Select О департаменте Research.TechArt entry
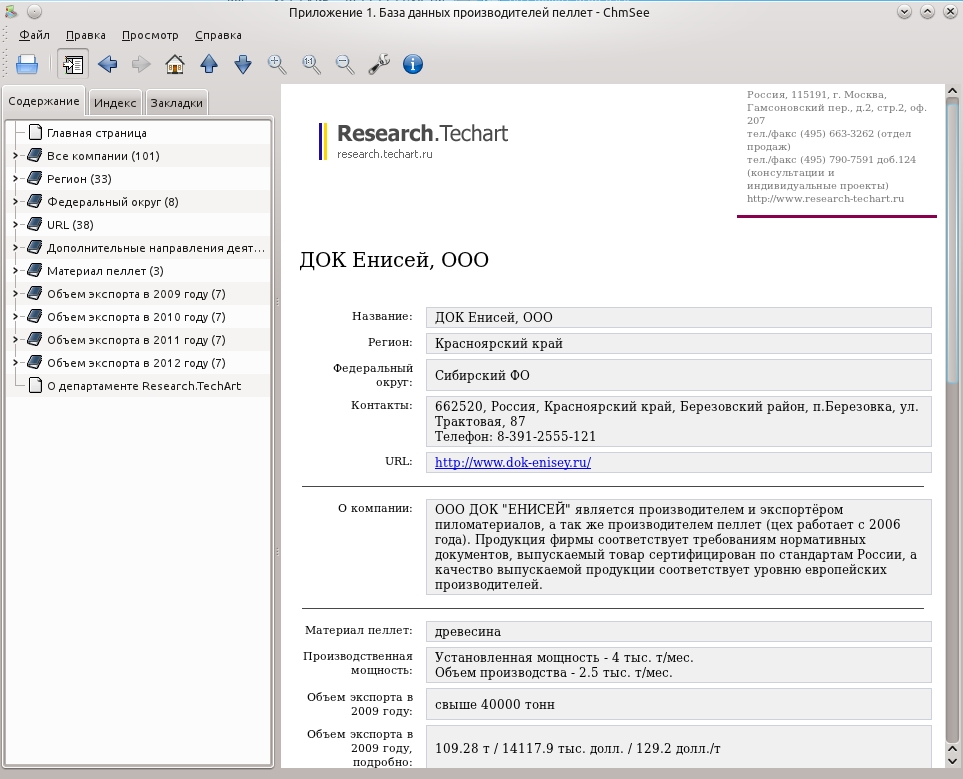Viewport: 963px width, 779px height. pos(144,386)
